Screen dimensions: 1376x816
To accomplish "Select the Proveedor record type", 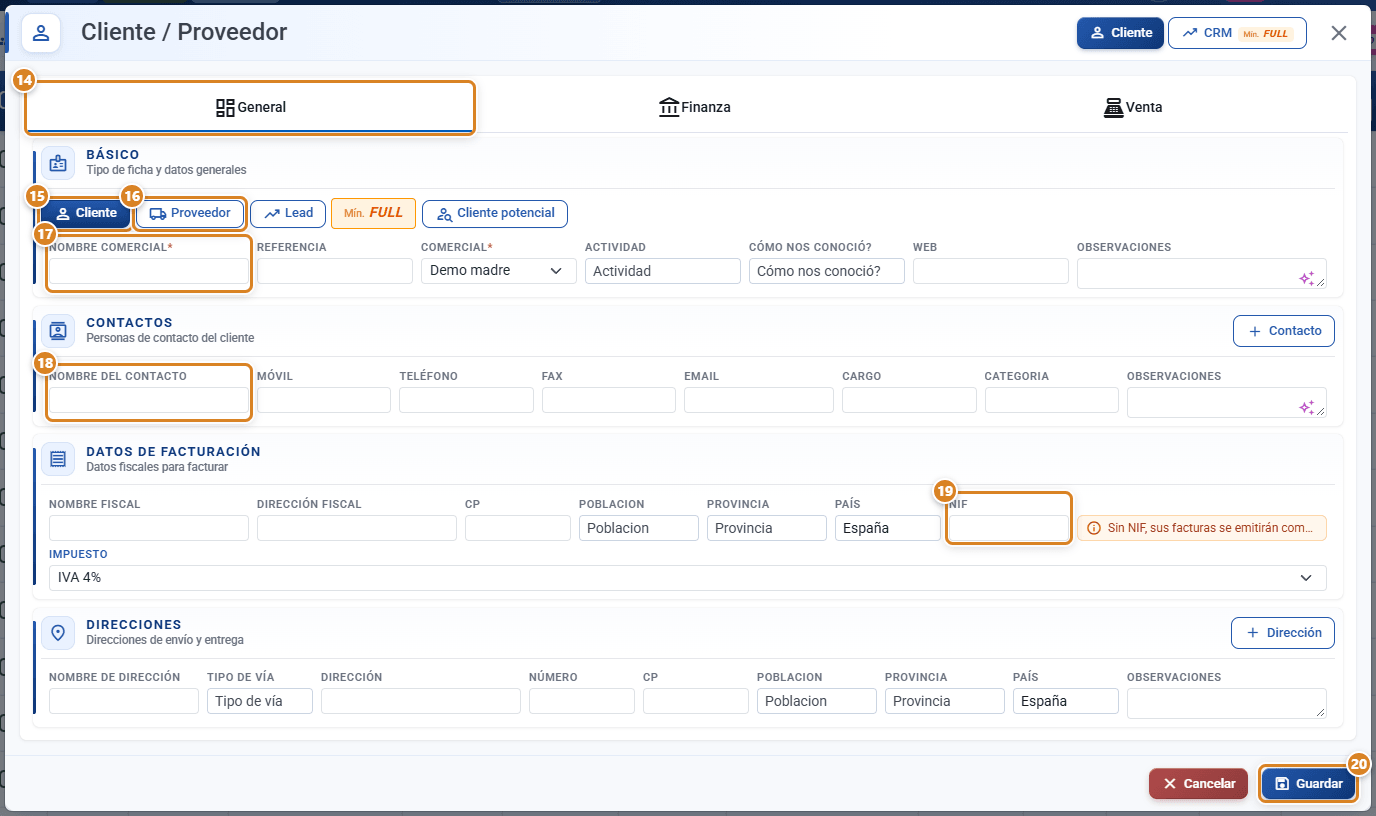I will (190, 213).
